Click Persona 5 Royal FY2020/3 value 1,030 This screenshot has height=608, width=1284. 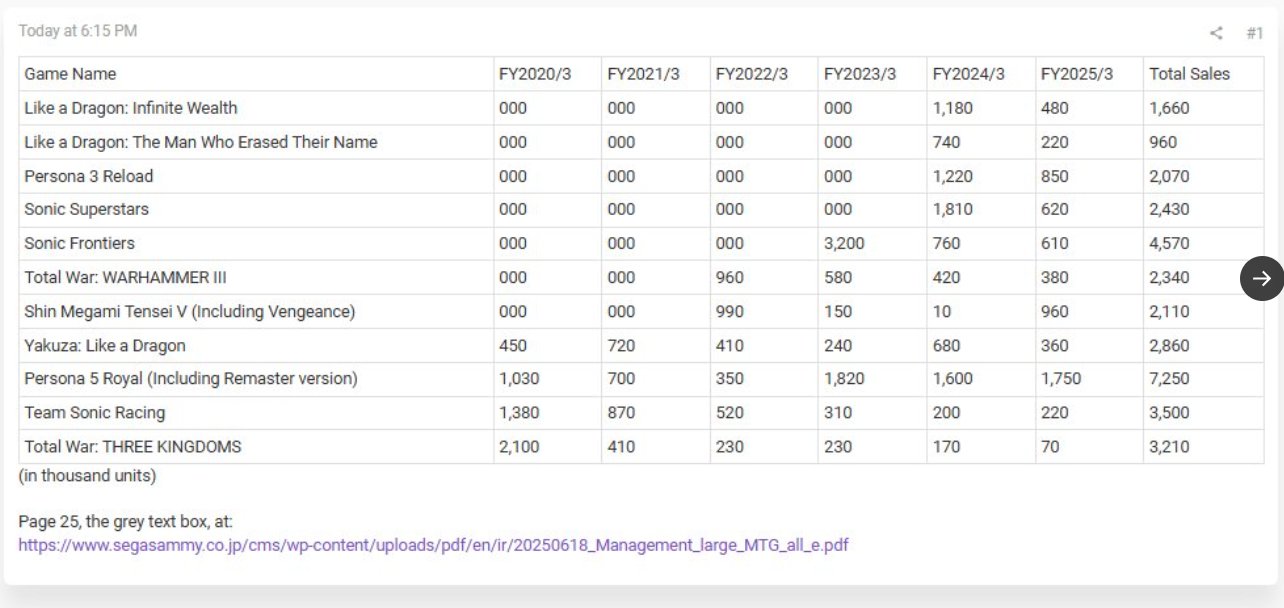pos(519,379)
